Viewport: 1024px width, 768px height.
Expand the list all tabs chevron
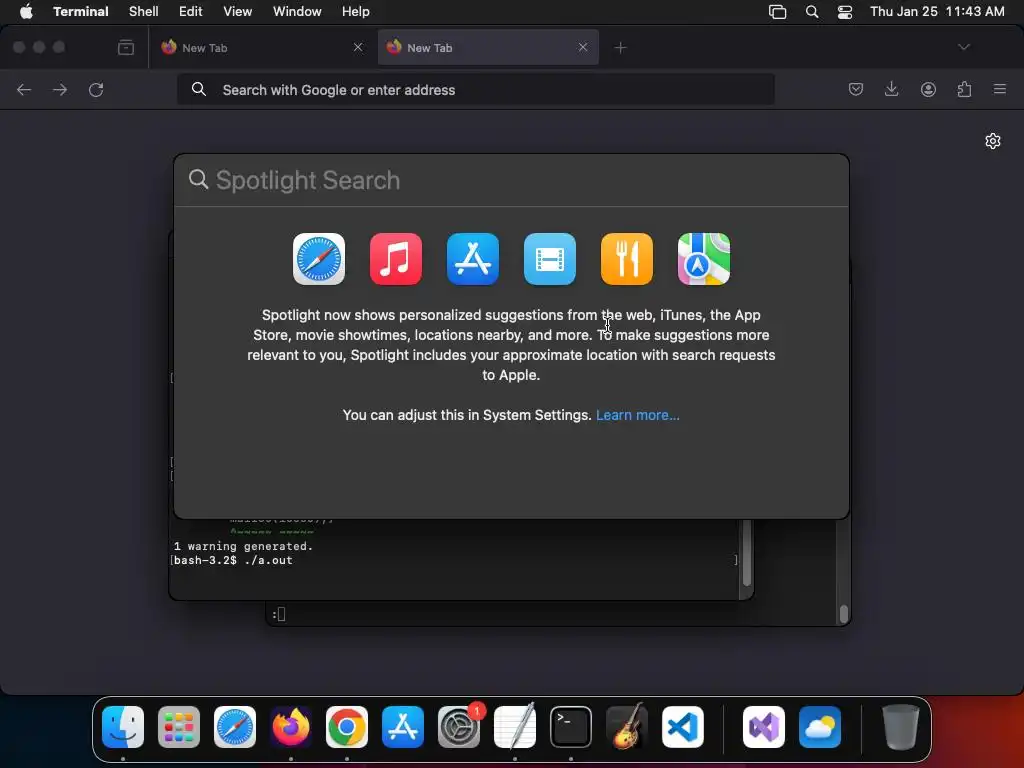[964, 47]
